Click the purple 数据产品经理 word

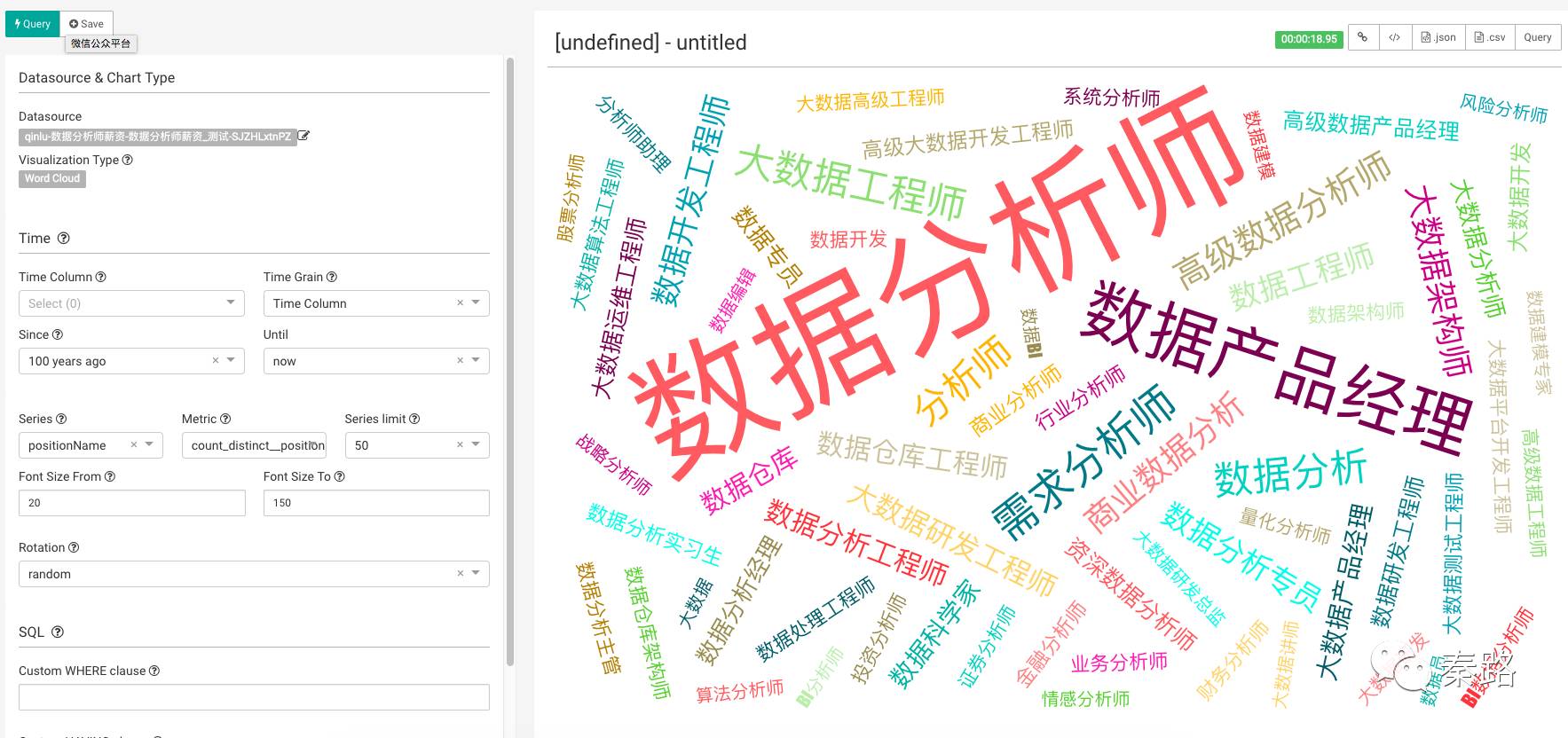(1276, 367)
